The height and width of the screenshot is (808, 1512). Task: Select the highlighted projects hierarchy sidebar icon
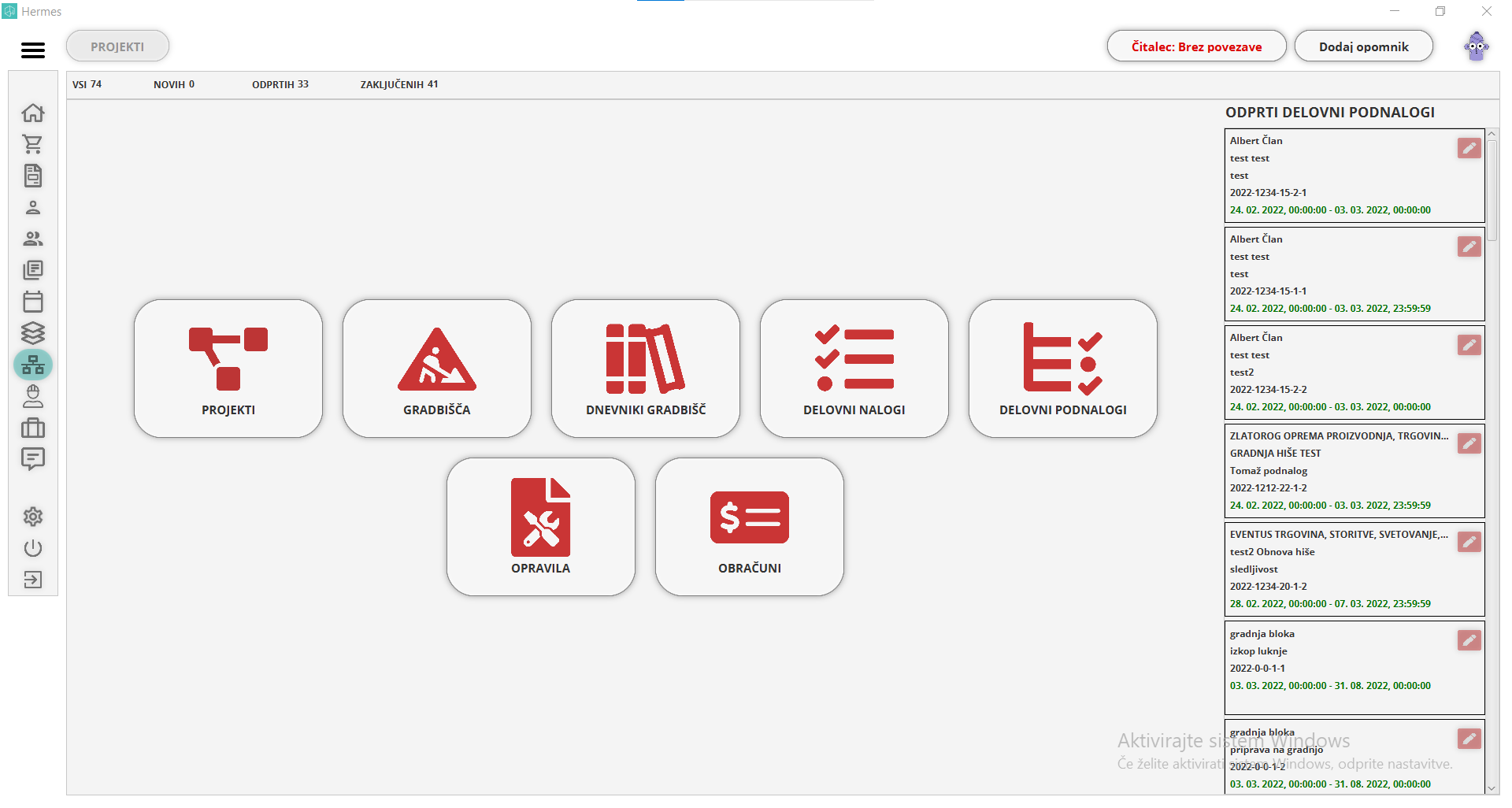click(33, 365)
